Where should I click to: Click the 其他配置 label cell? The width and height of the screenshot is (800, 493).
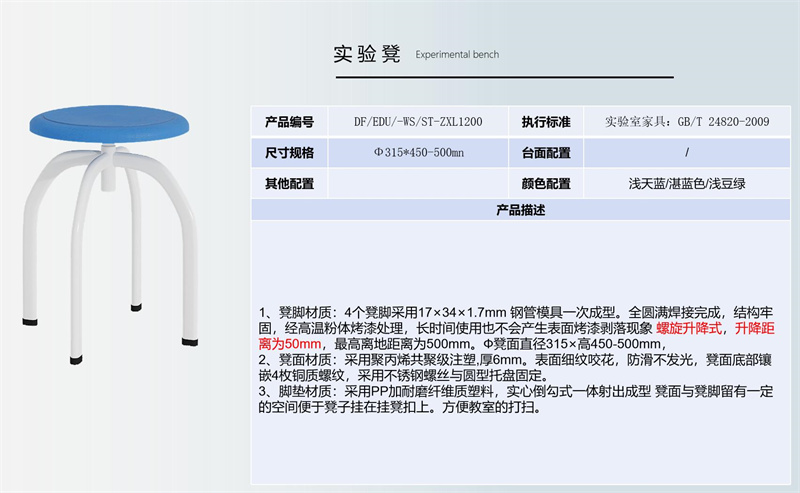point(289,183)
